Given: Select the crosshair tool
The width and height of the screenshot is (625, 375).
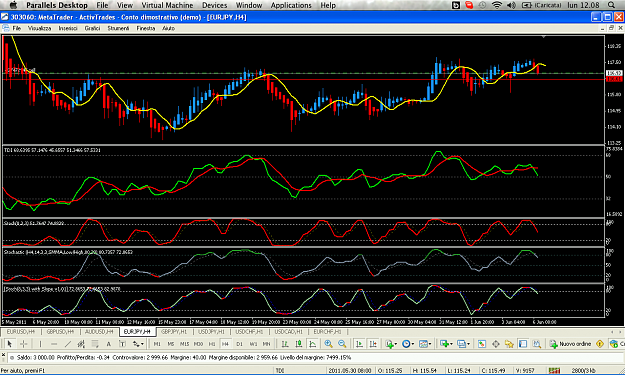Looking at the screenshot, I should pos(23,344).
